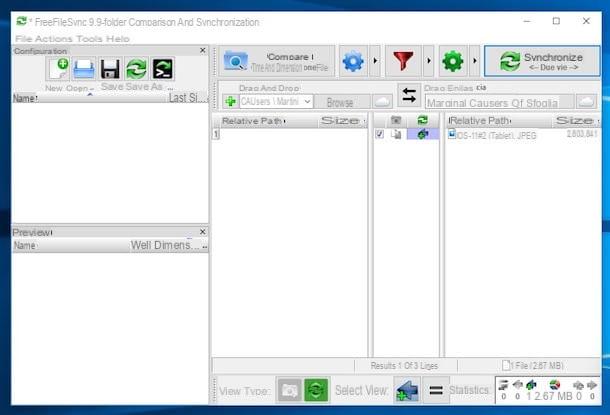Click left Relative Path column header

point(265,121)
